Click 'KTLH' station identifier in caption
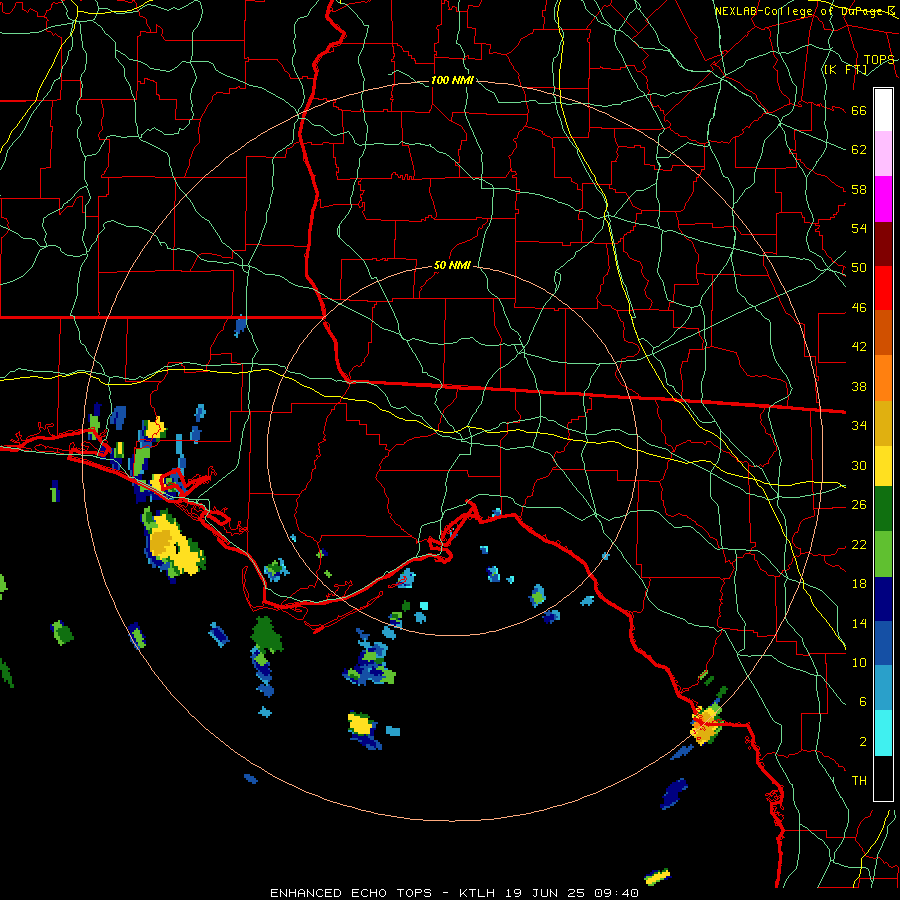This screenshot has width=900, height=900. [x=477, y=893]
